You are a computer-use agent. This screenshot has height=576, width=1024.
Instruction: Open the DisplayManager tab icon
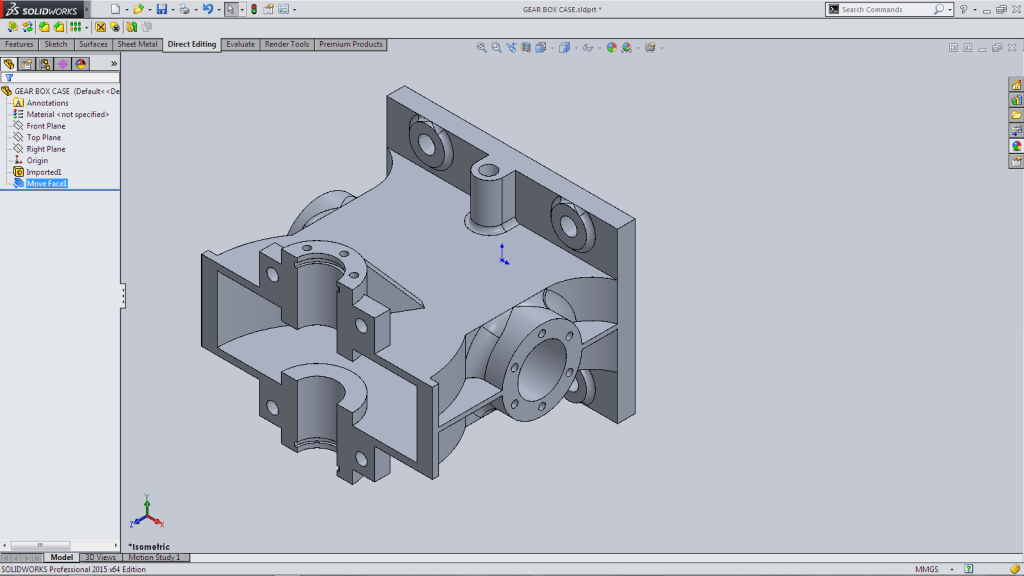click(x=80, y=63)
